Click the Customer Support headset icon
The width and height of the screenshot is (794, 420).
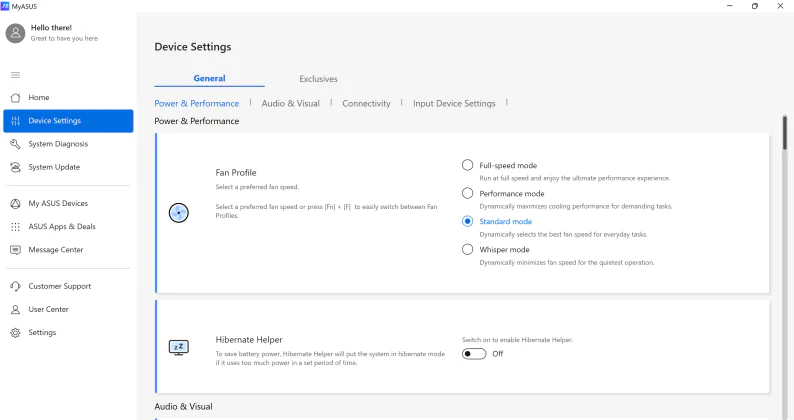16,286
